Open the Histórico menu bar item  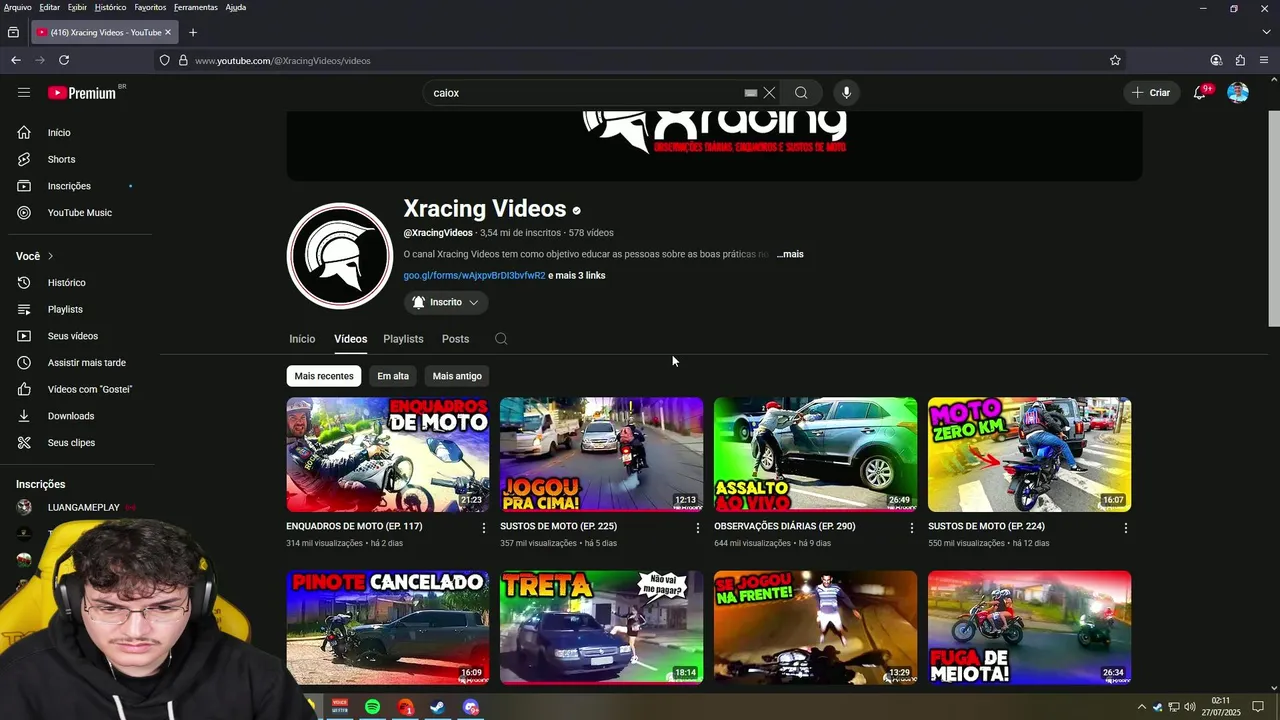click(110, 7)
